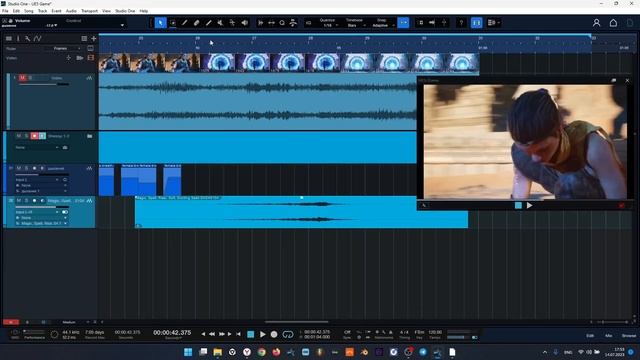Open the Input L+R dropdown

click(37, 212)
